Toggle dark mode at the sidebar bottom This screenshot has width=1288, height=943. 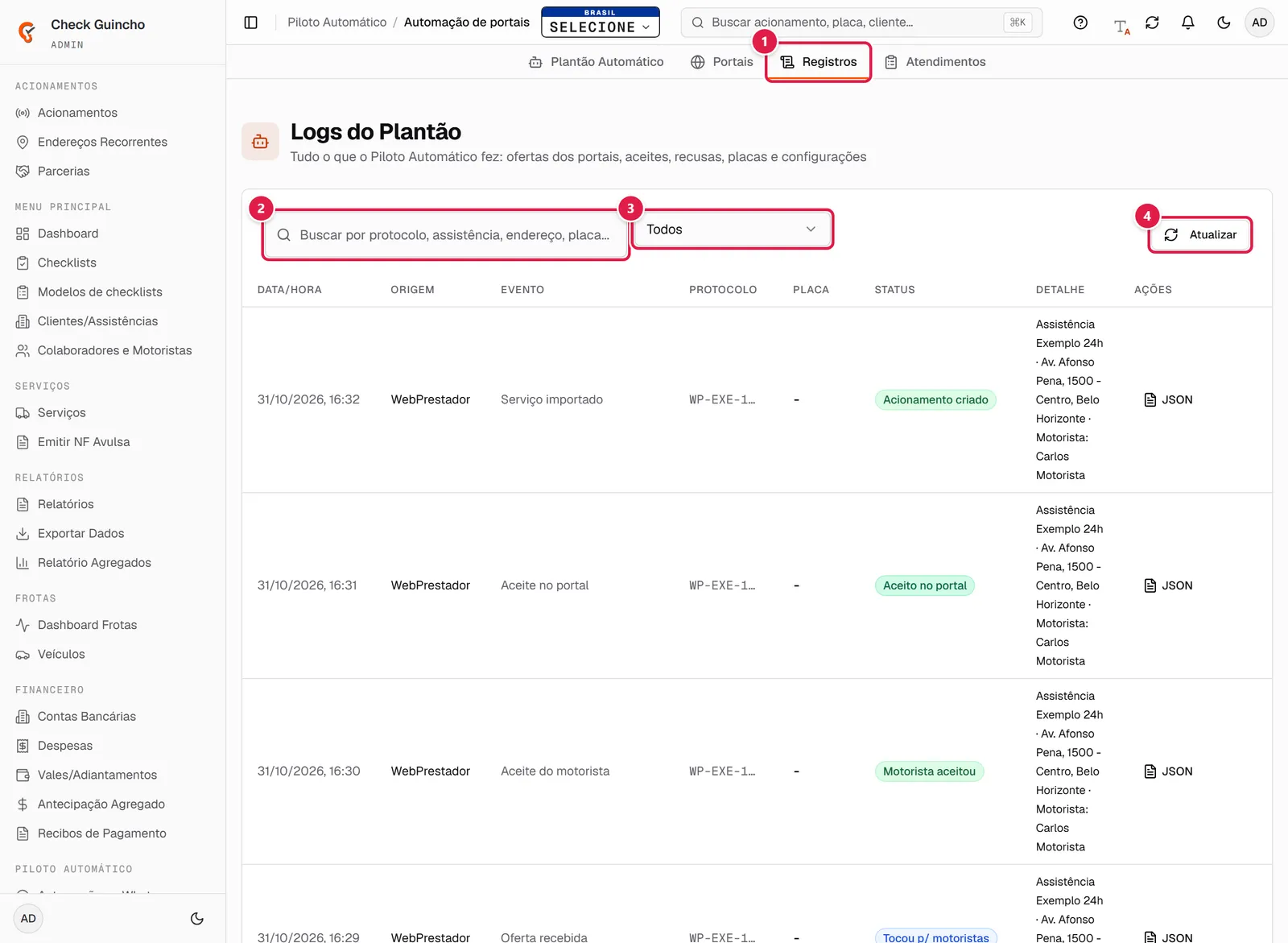point(197,918)
